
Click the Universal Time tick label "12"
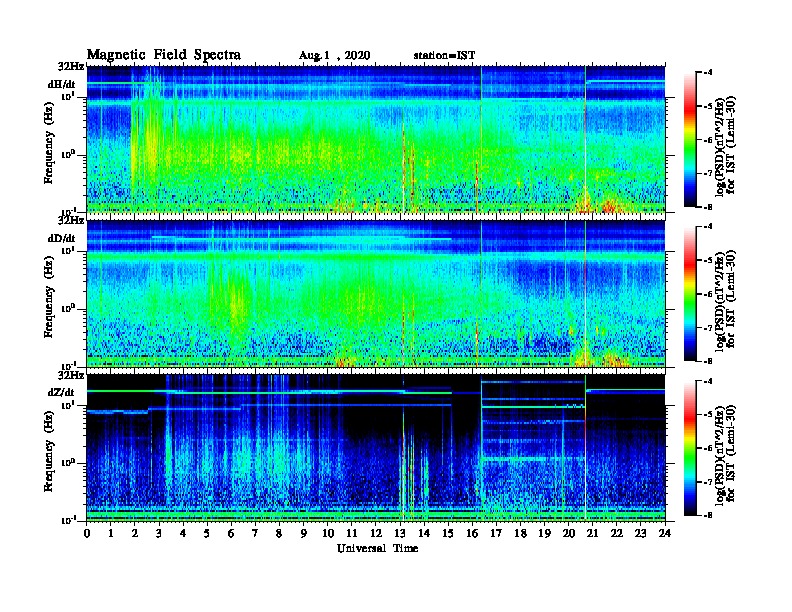[x=376, y=534]
